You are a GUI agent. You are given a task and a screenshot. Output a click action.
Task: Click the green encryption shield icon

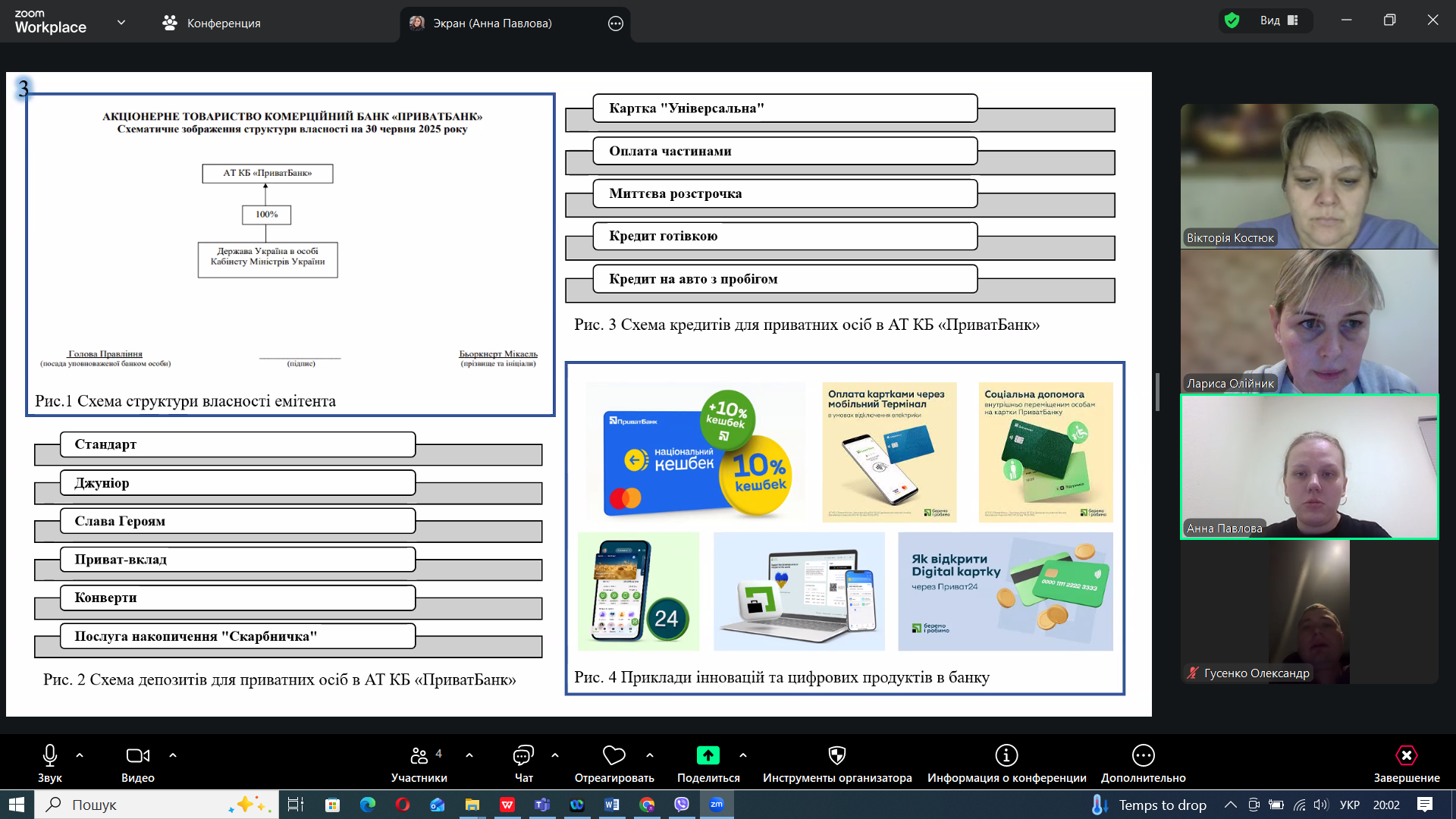tap(1232, 20)
